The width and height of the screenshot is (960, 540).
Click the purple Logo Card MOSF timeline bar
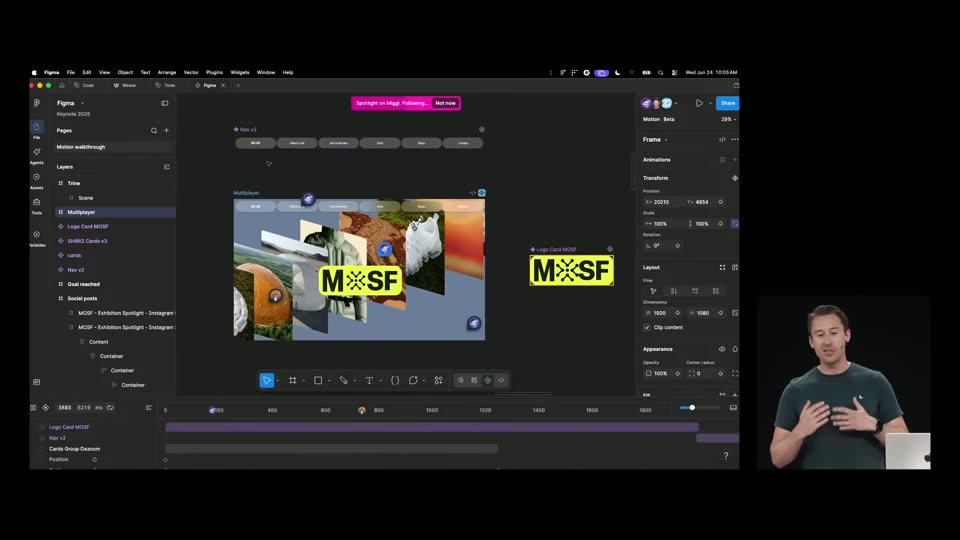point(432,427)
